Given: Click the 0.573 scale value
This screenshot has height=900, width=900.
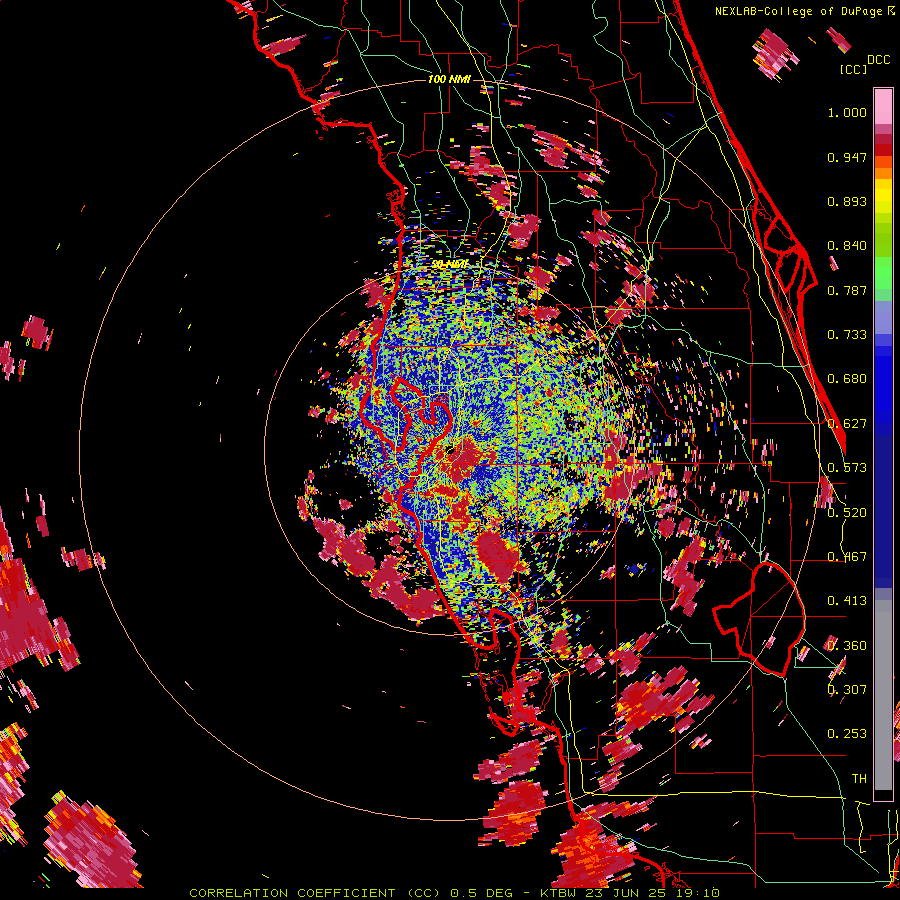Looking at the screenshot, I should point(847,468).
